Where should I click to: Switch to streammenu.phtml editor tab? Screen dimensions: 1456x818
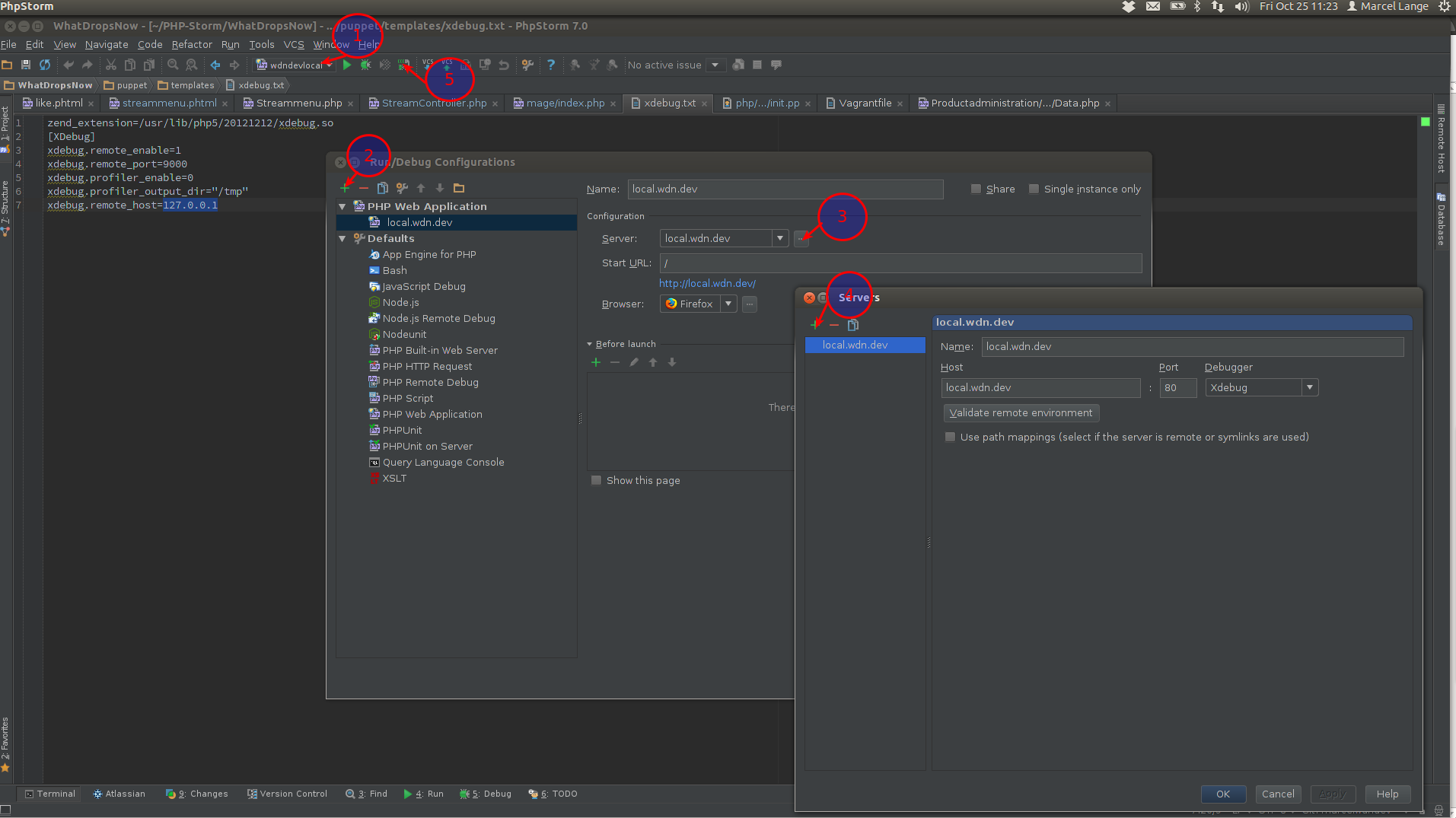169,103
